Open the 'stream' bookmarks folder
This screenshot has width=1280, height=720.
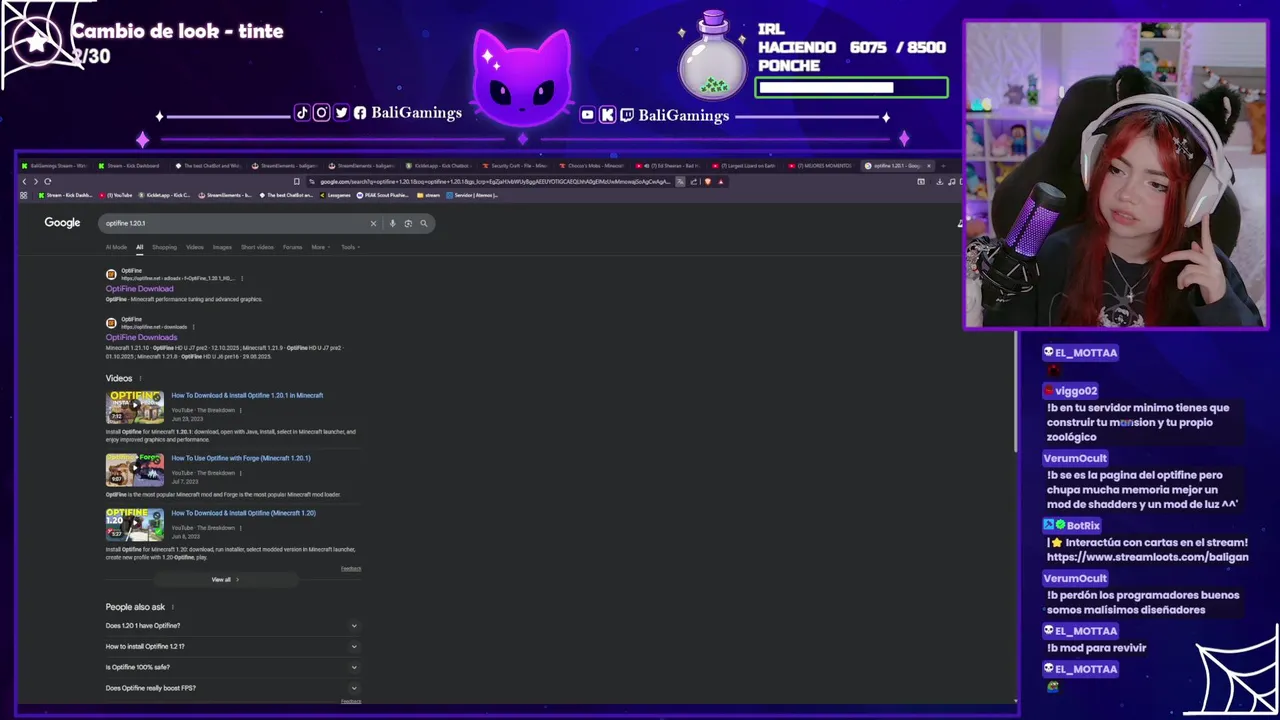(x=429, y=195)
